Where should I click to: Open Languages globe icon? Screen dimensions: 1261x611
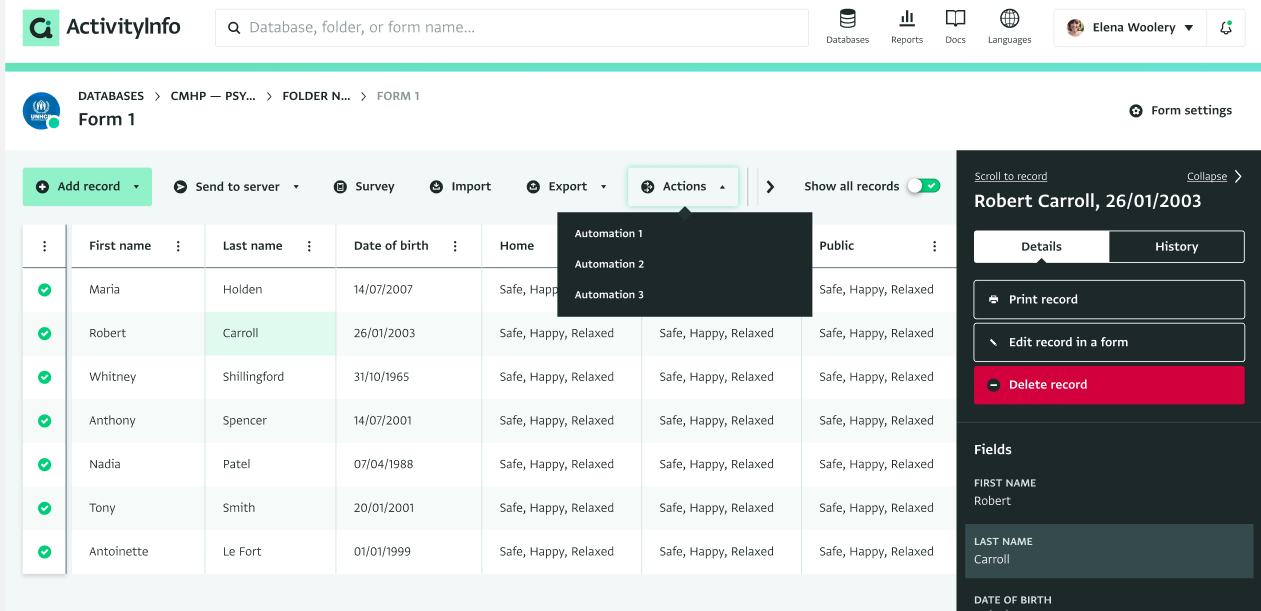1009,20
